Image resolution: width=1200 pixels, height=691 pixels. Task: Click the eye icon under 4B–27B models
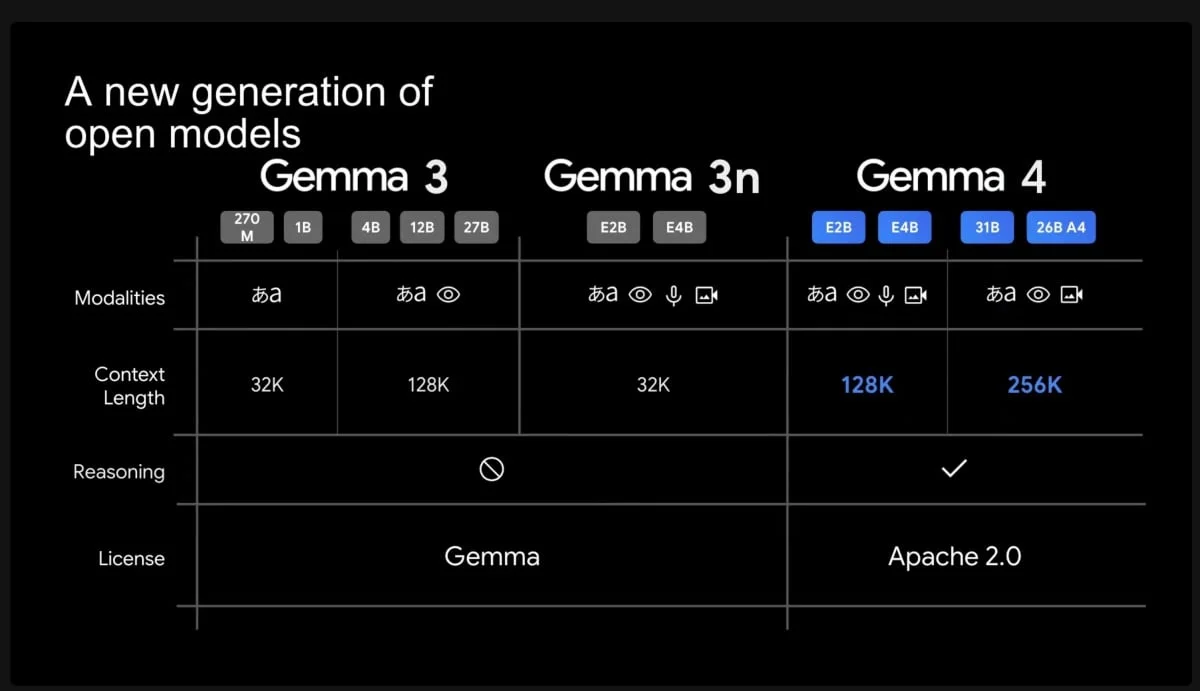[x=448, y=295]
